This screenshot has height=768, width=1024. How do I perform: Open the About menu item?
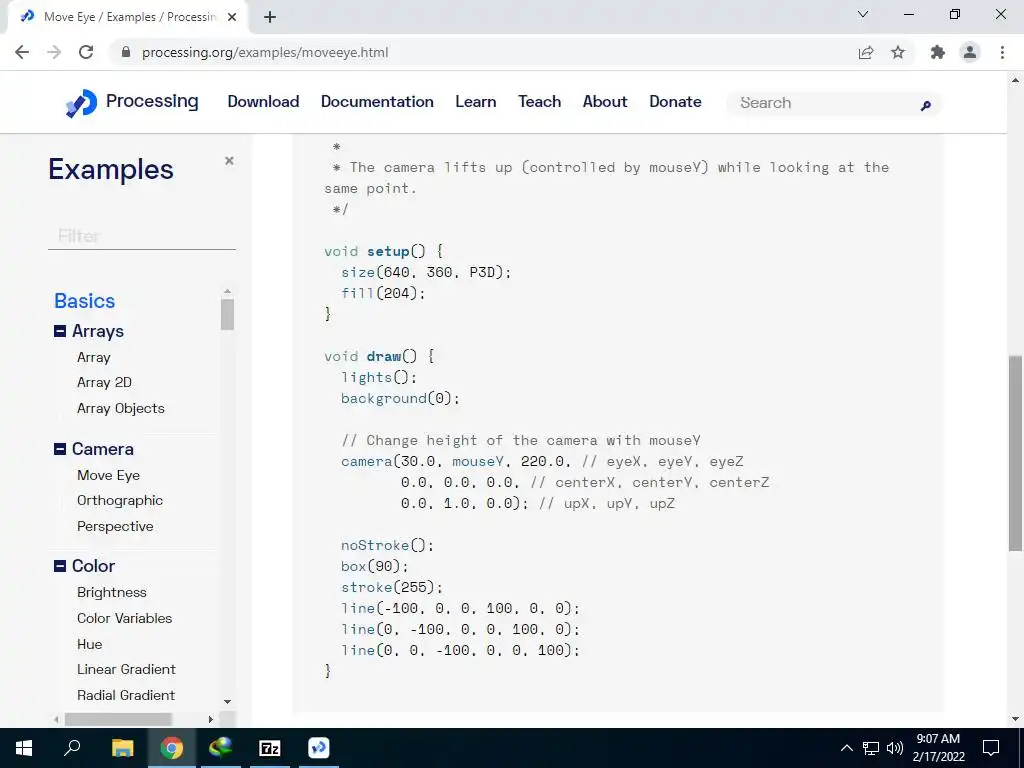tap(605, 101)
